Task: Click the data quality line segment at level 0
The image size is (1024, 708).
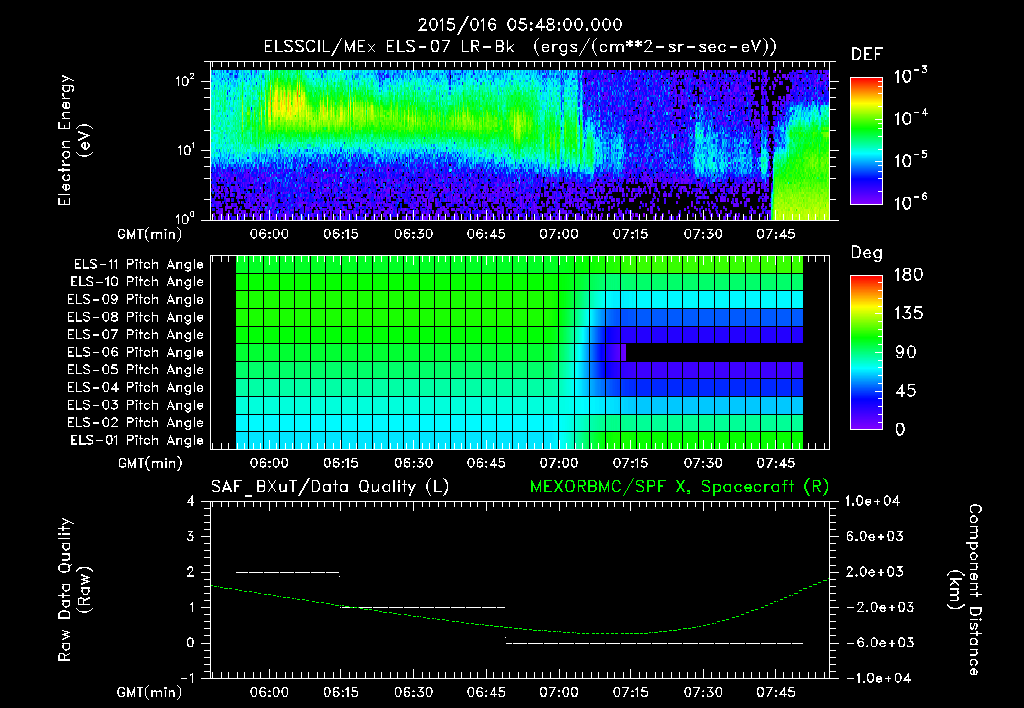Action: click(654, 643)
